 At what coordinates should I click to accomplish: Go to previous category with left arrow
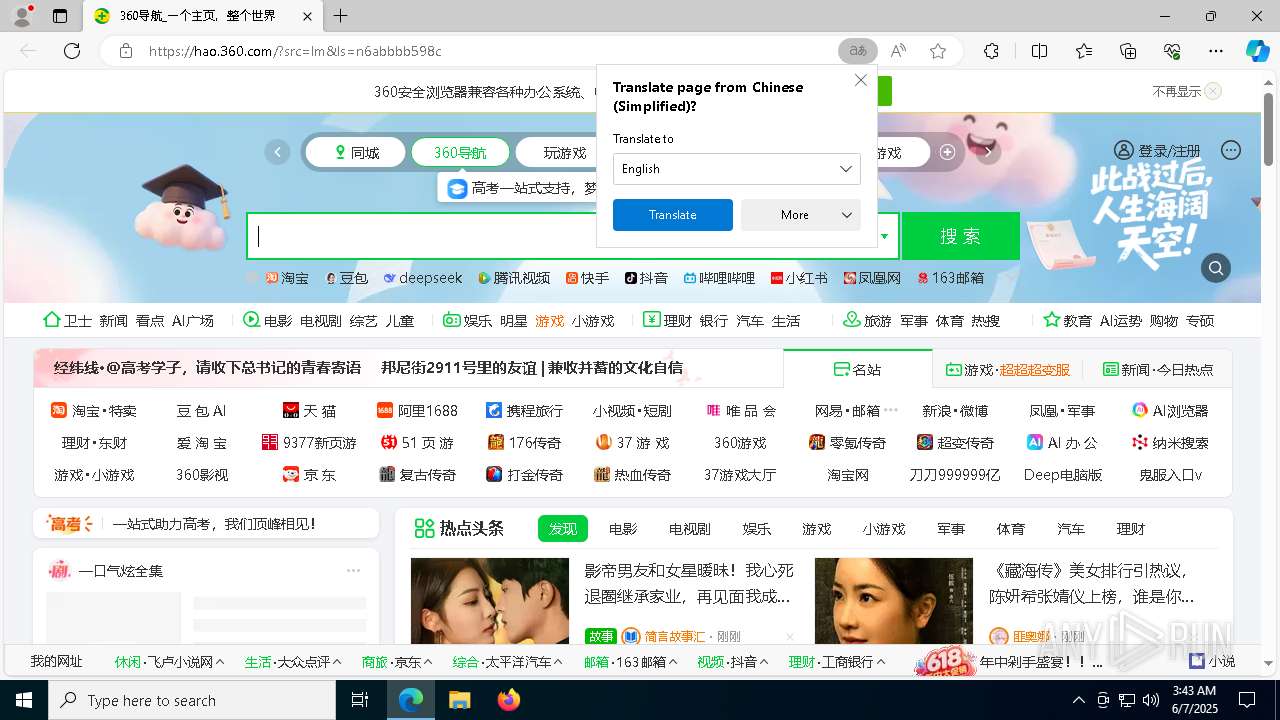277,152
